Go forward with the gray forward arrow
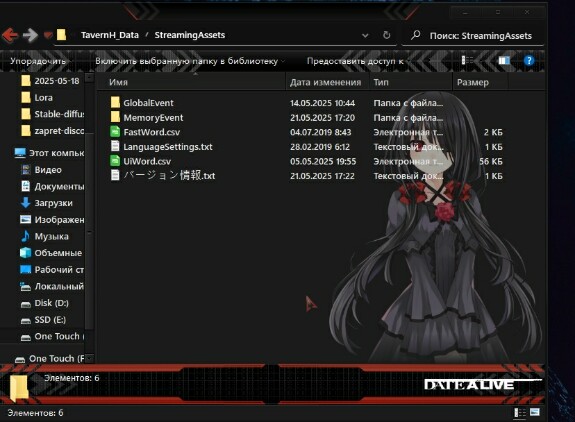The height and width of the screenshot is (422, 575). click(30, 35)
